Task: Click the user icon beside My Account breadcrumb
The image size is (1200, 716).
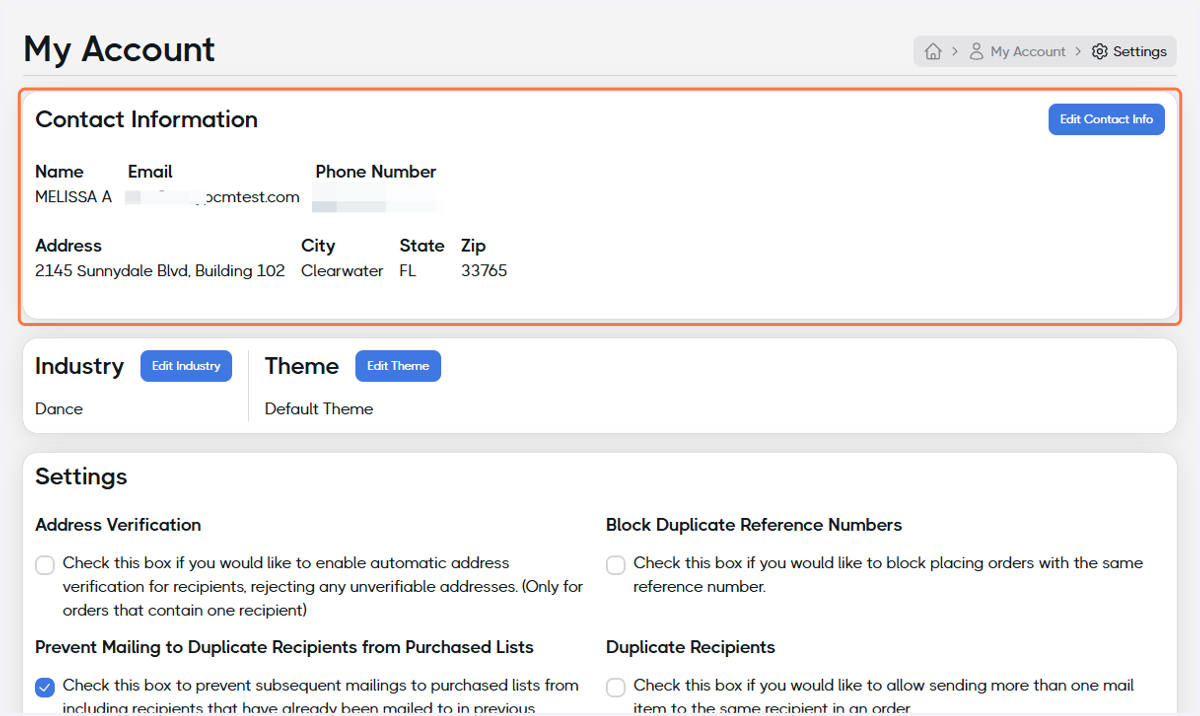Action: coord(976,51)
